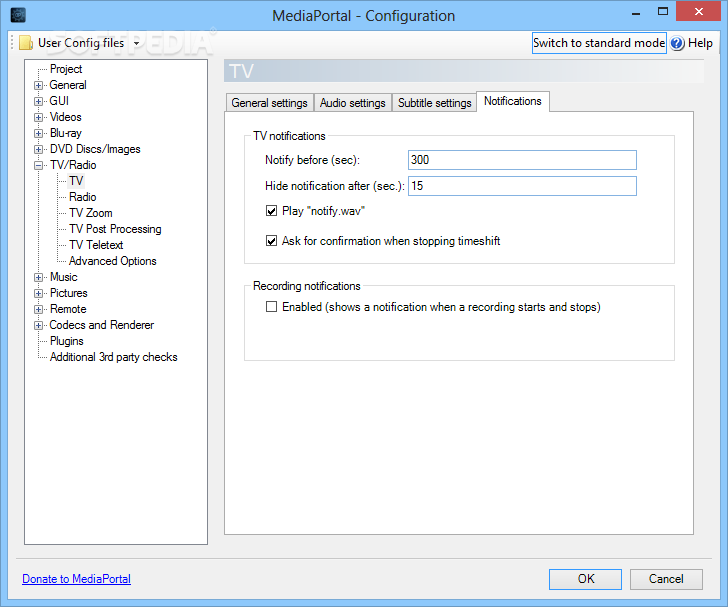Select the Remote tree label

pyautogui.click(x=68, y=309)
